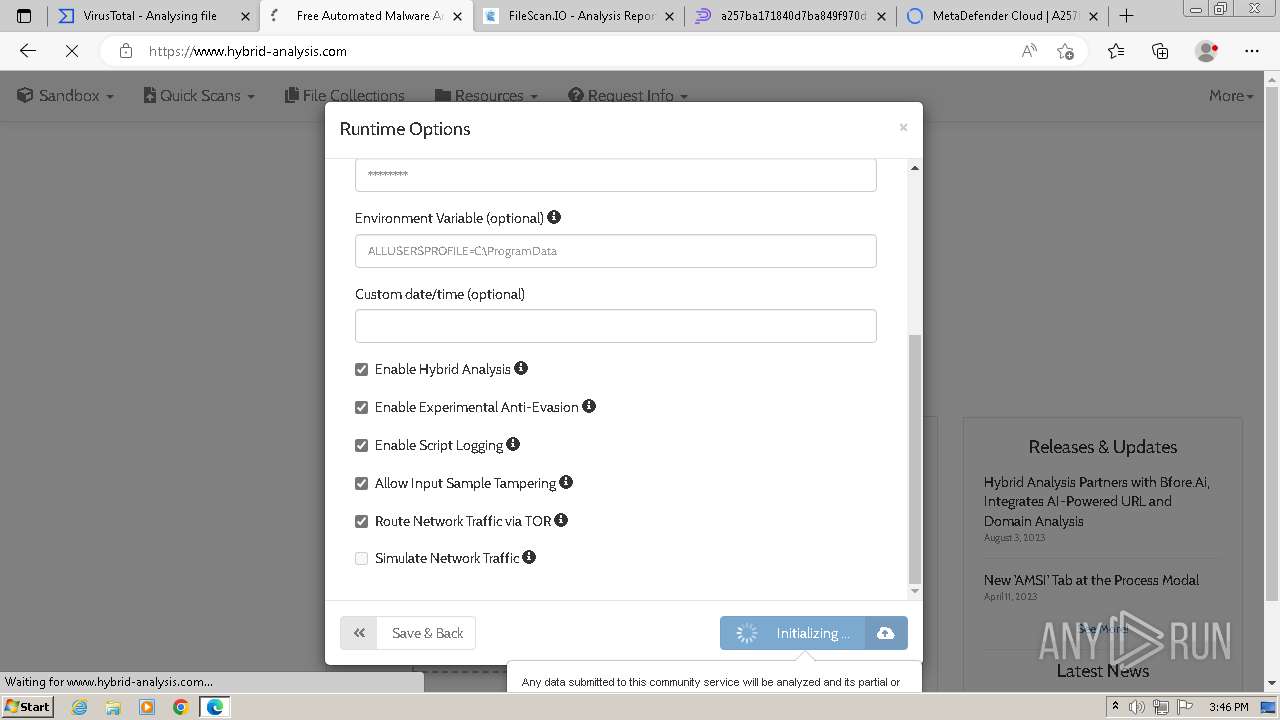Click the Initializing submit button
Image resolution: width=1280 pixels, height=720 pixels.
[x=793, y=633]
